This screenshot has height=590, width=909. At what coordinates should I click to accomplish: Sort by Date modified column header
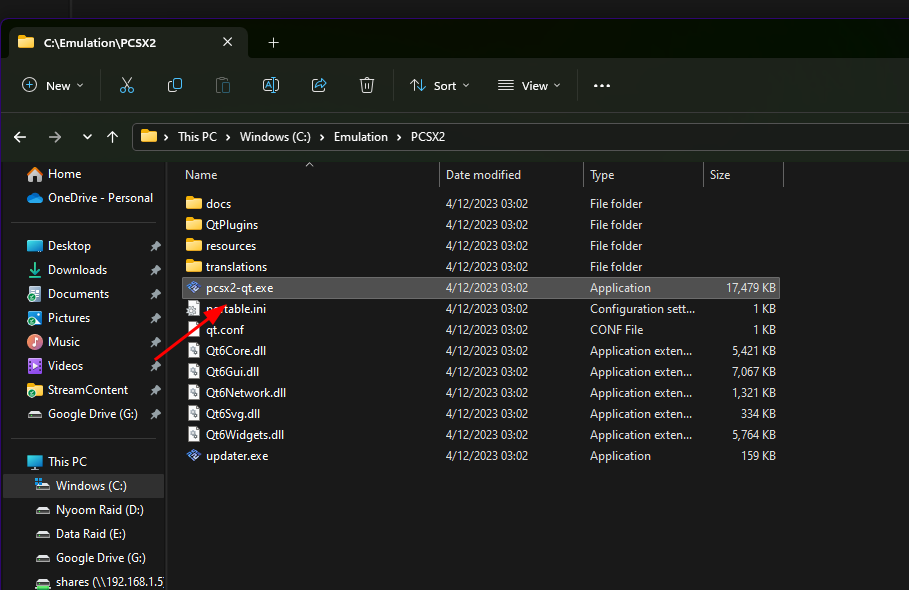(483, 174)
